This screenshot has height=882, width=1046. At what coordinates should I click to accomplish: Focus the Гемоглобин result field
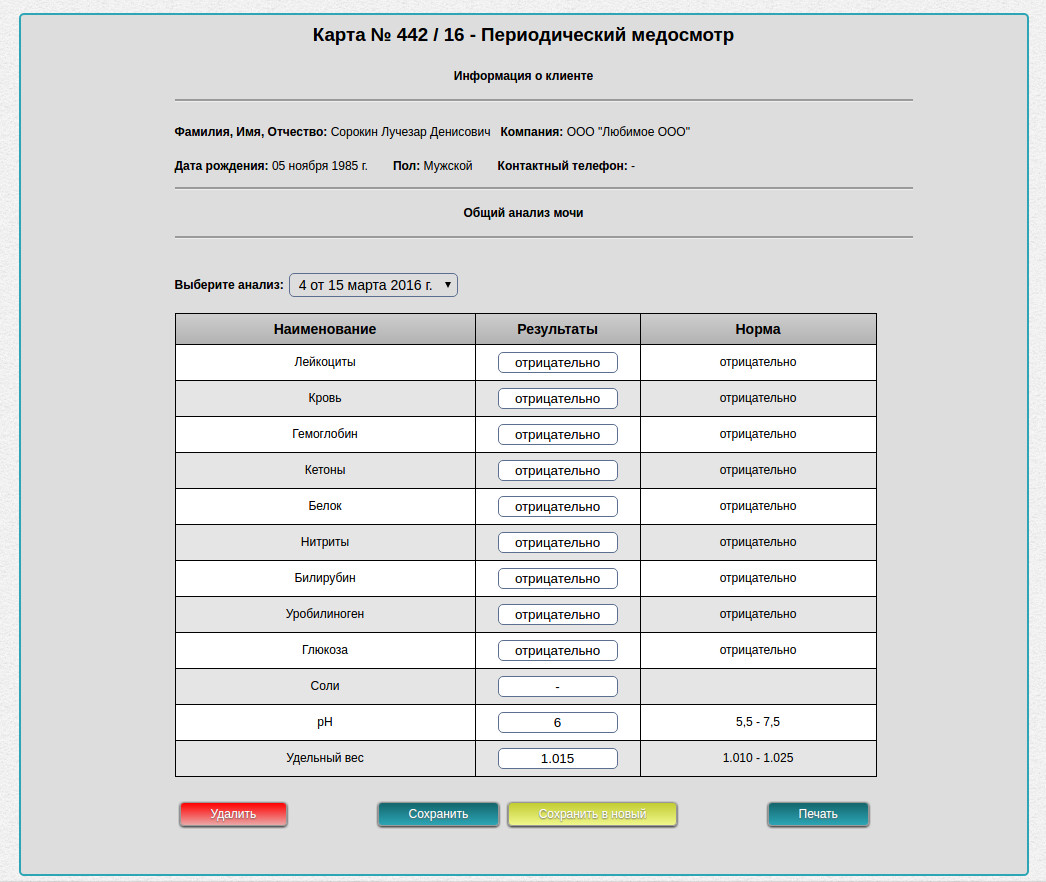pyautogui.click(x=557, y=435)
